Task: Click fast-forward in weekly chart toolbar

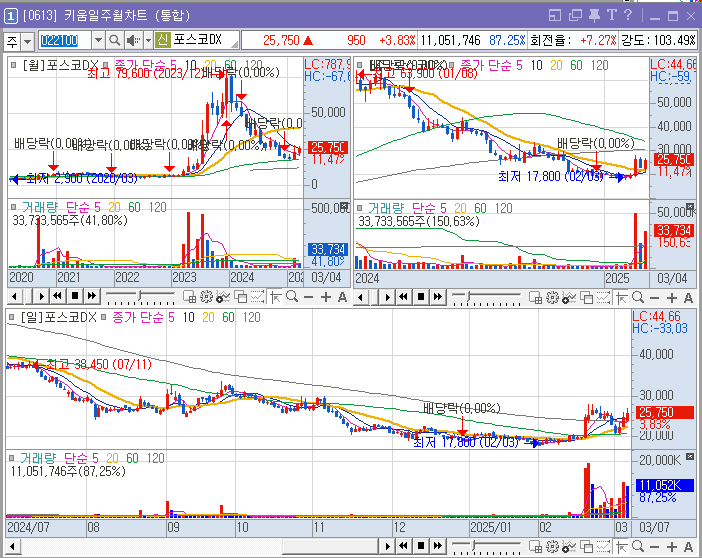Action: 438,296
